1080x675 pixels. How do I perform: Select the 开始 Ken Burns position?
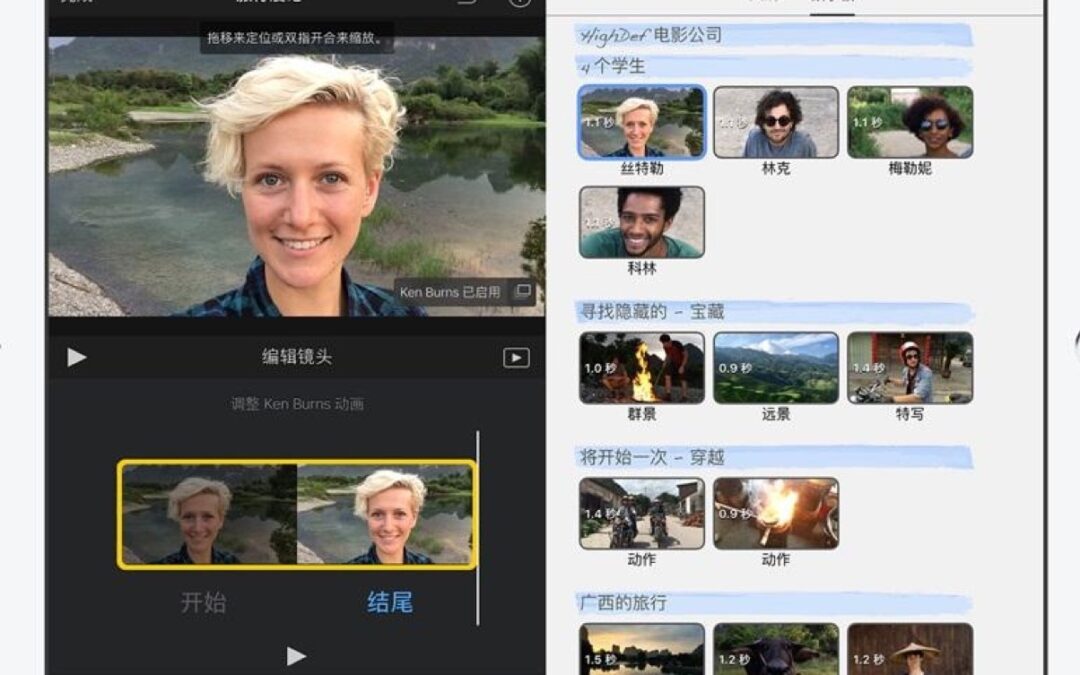203,603
